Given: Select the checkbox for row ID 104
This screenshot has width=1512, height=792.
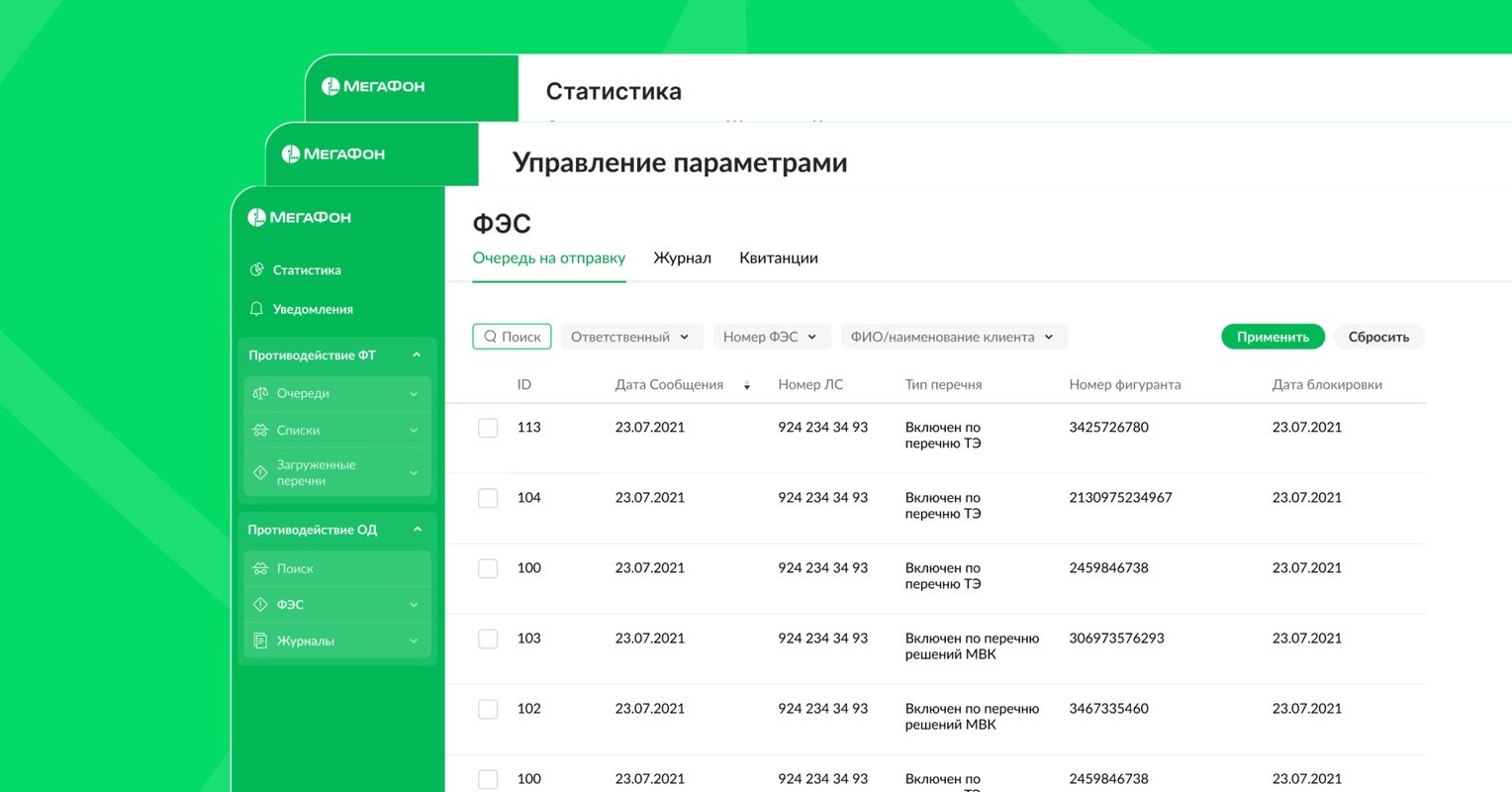Looking at the screenshot, I should coord(488,498).
